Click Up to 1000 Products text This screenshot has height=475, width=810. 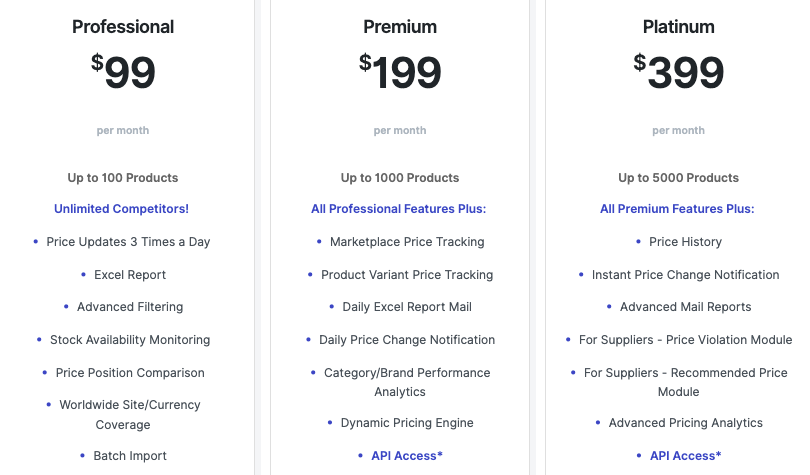click(400, 178)
